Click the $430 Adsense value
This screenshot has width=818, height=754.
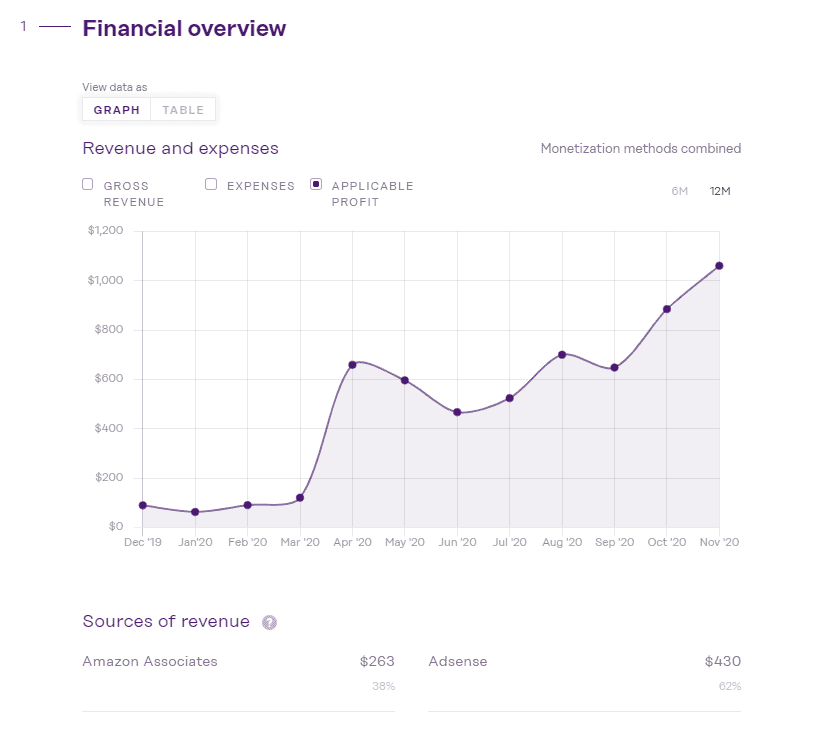[723, 661]
